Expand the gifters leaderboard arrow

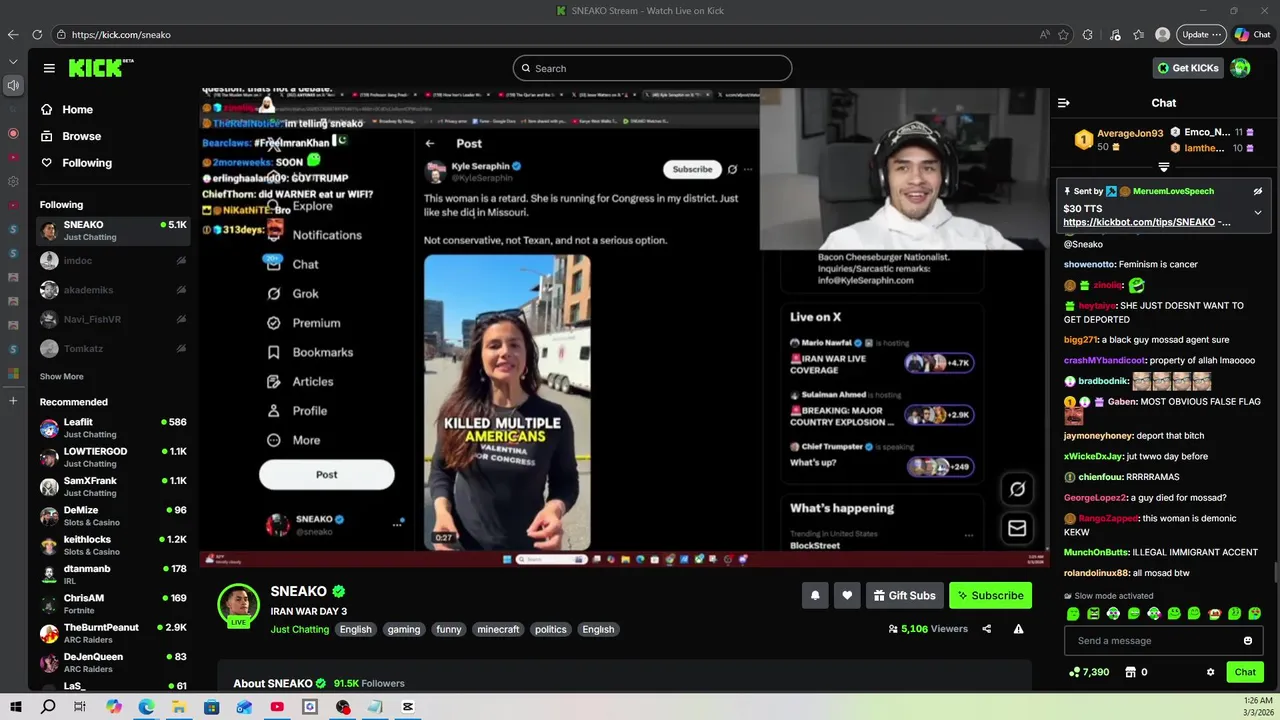[x=1164, y=167]
